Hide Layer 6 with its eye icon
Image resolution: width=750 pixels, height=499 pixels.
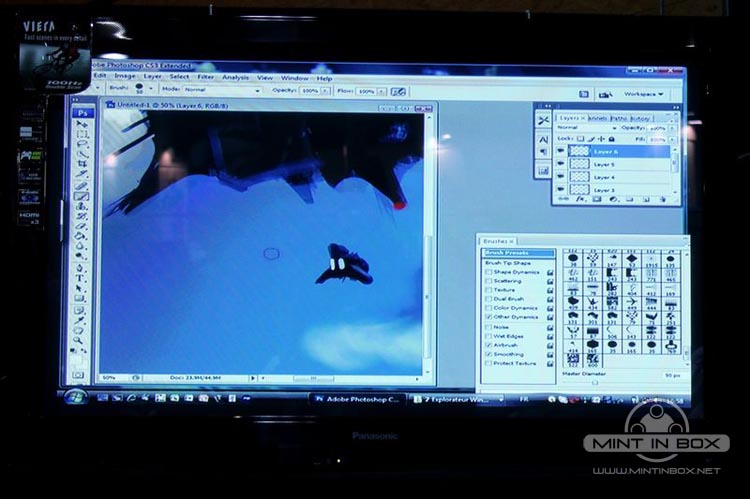(561, 150)
